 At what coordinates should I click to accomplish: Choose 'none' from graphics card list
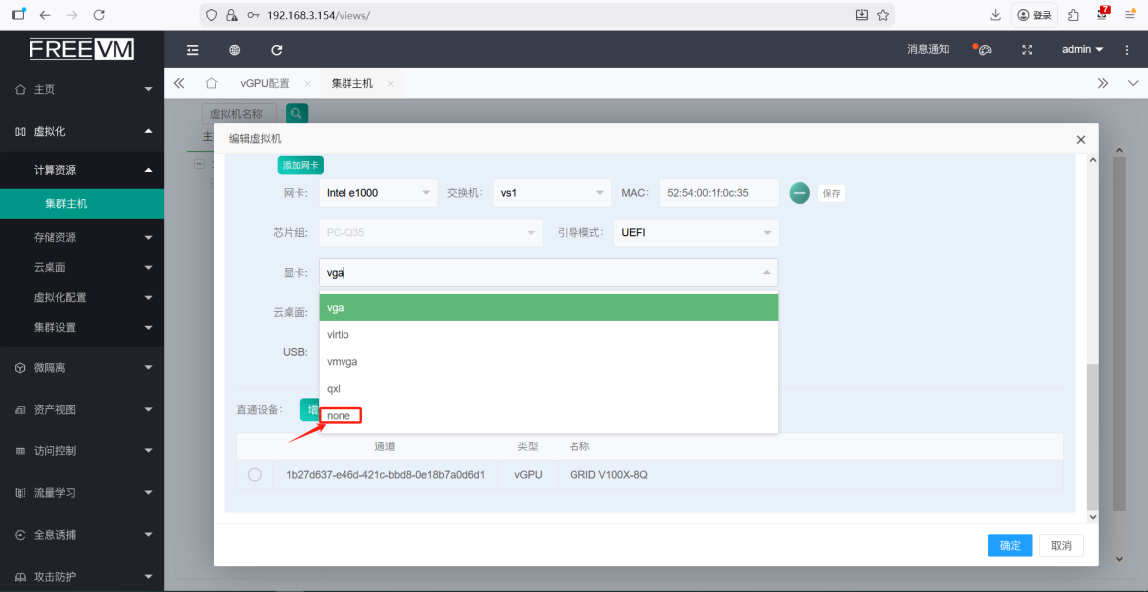click(x=339, y=415)
